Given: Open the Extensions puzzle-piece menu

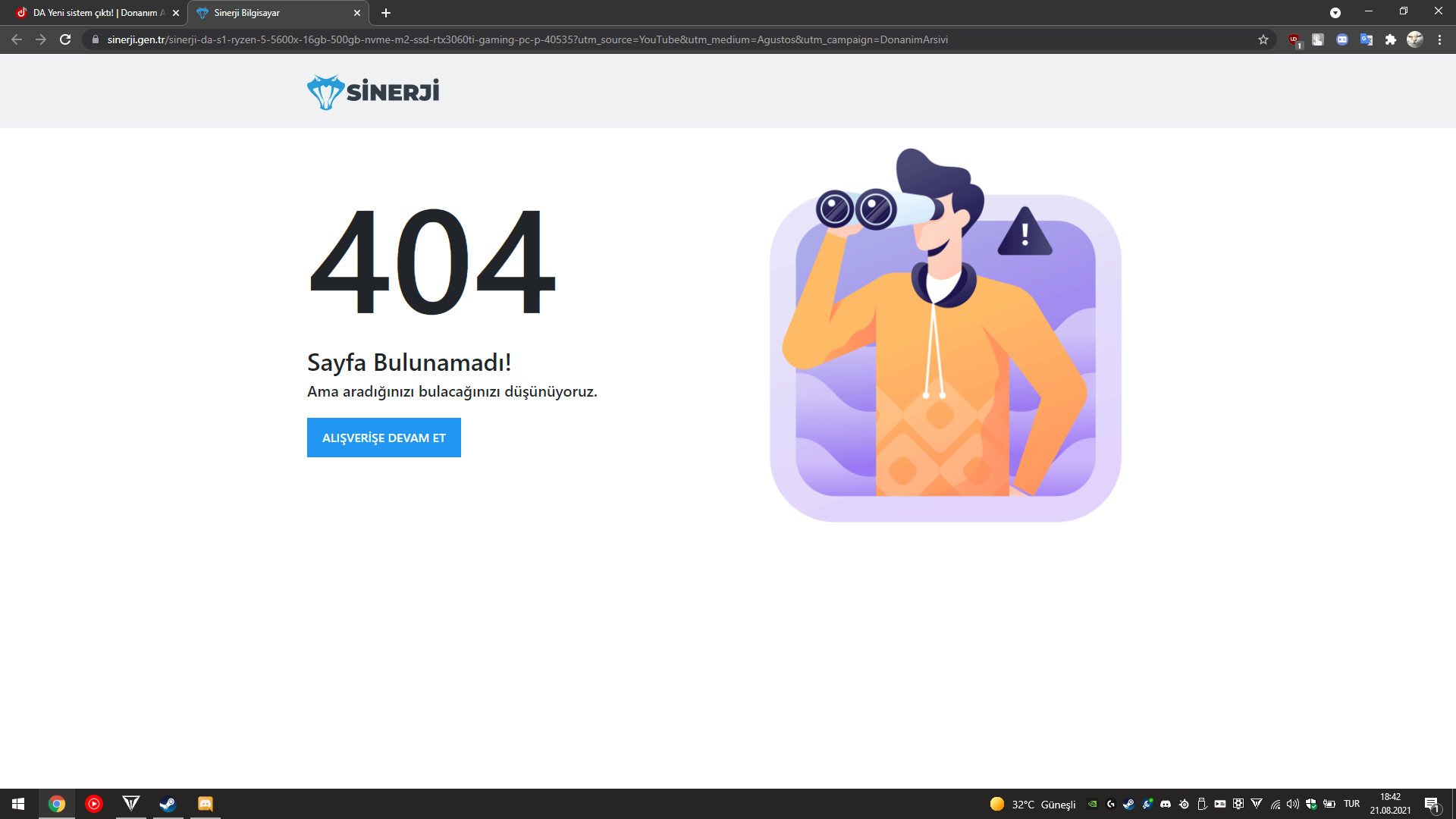Looking at the screenshot, I should tap(1391, 39).
